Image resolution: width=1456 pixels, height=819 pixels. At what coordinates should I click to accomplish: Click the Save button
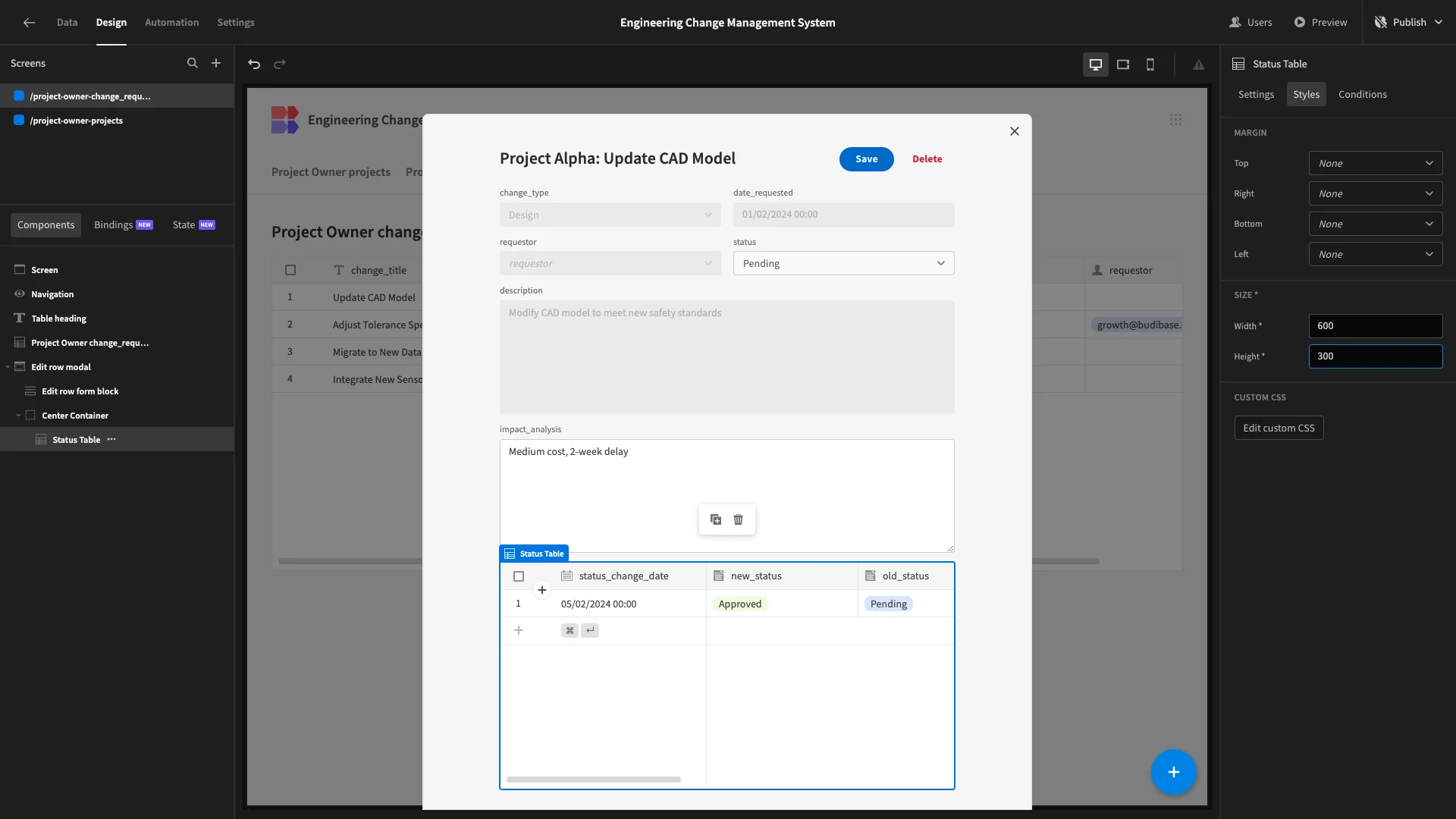pos(866,159)
